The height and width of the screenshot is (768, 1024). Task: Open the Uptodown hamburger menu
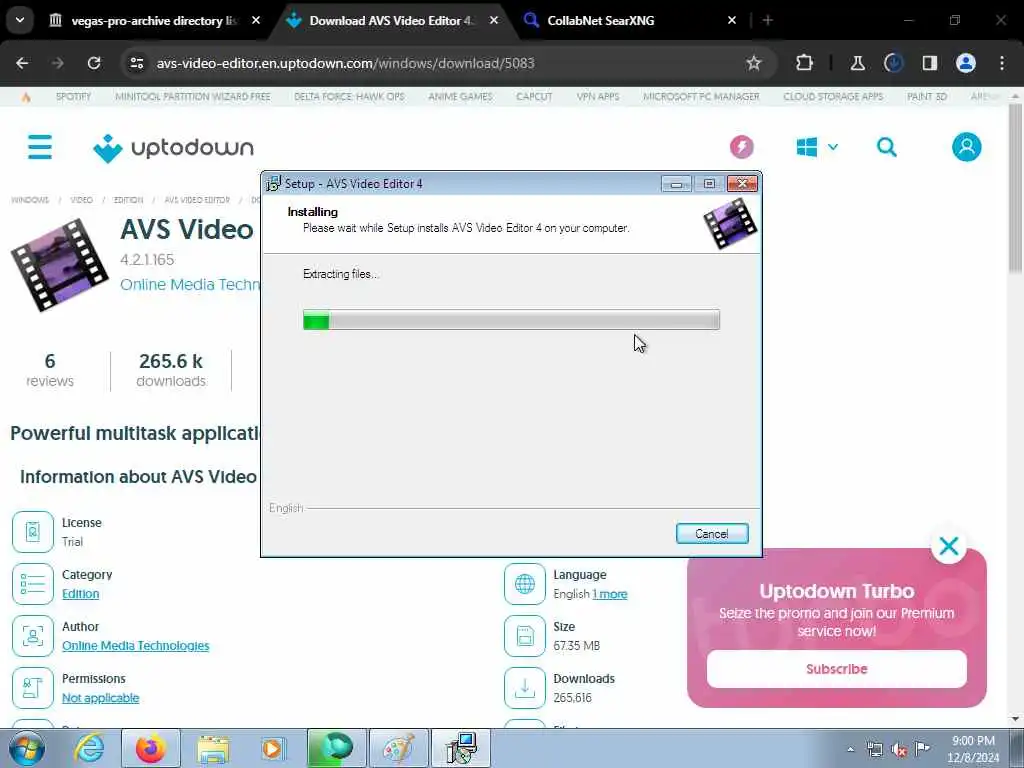coord(40,147)
